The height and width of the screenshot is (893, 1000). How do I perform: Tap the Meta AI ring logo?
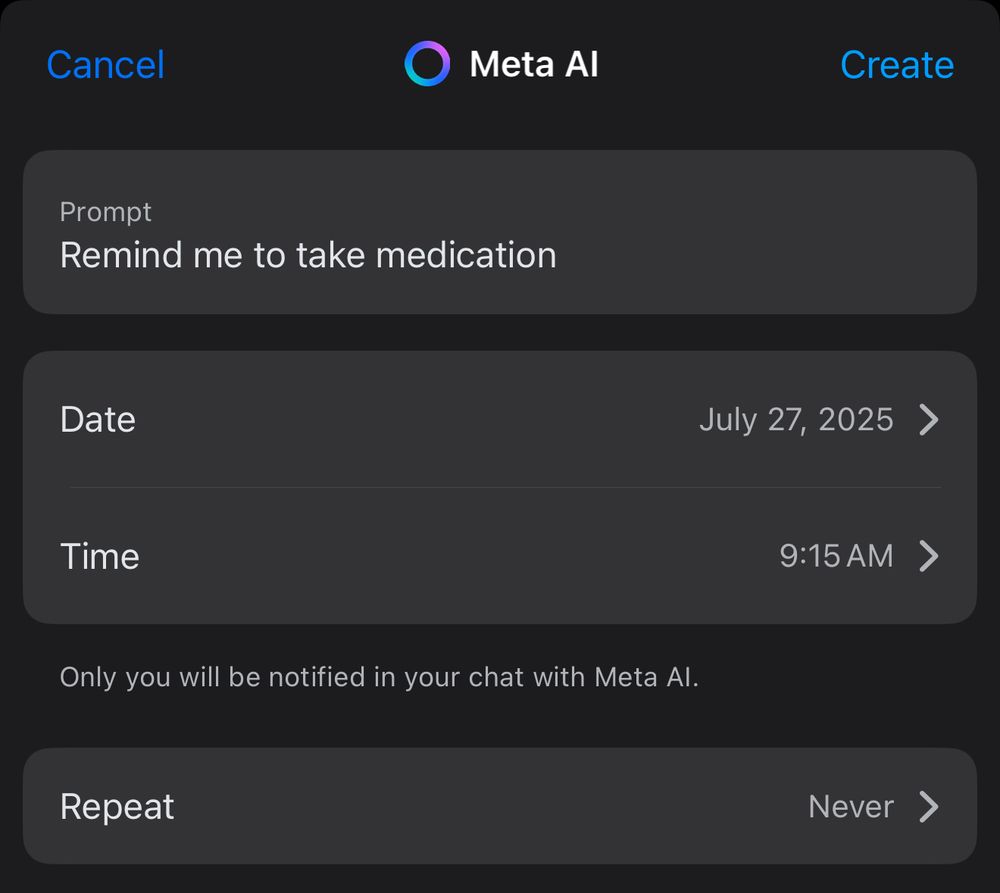[x=427, y=64]
